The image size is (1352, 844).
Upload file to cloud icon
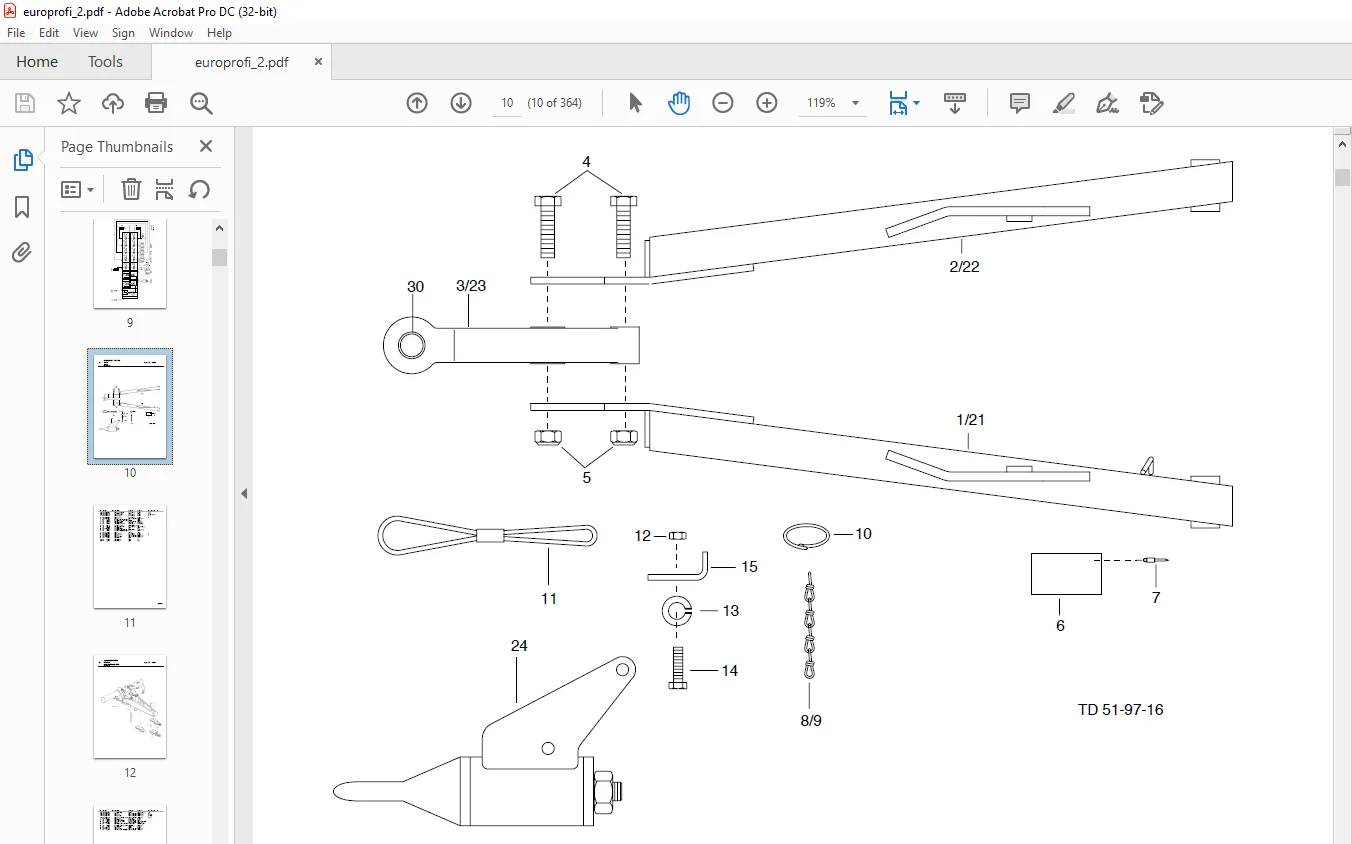coord(113,103)
